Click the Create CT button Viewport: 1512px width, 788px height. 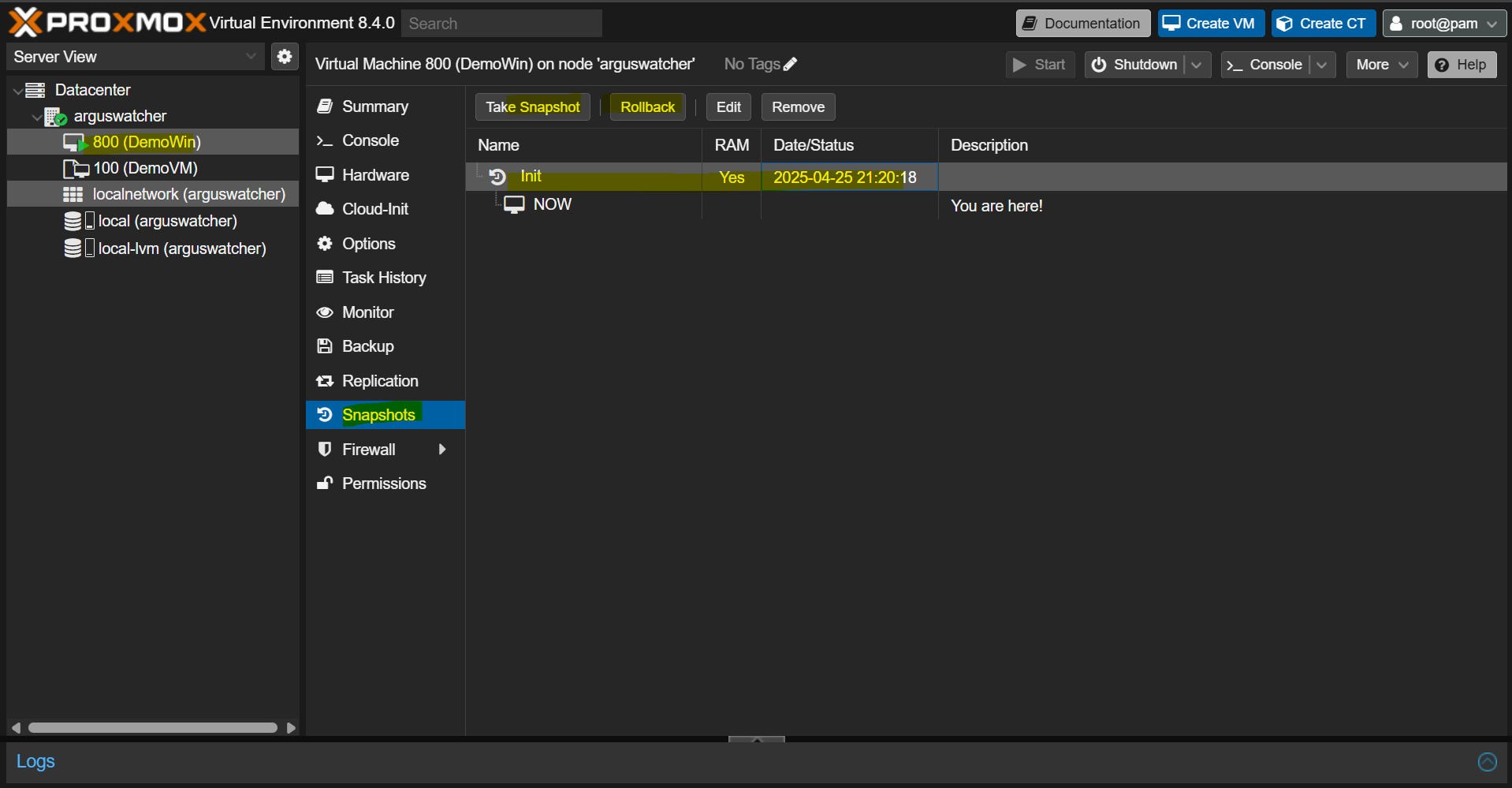1324,24
